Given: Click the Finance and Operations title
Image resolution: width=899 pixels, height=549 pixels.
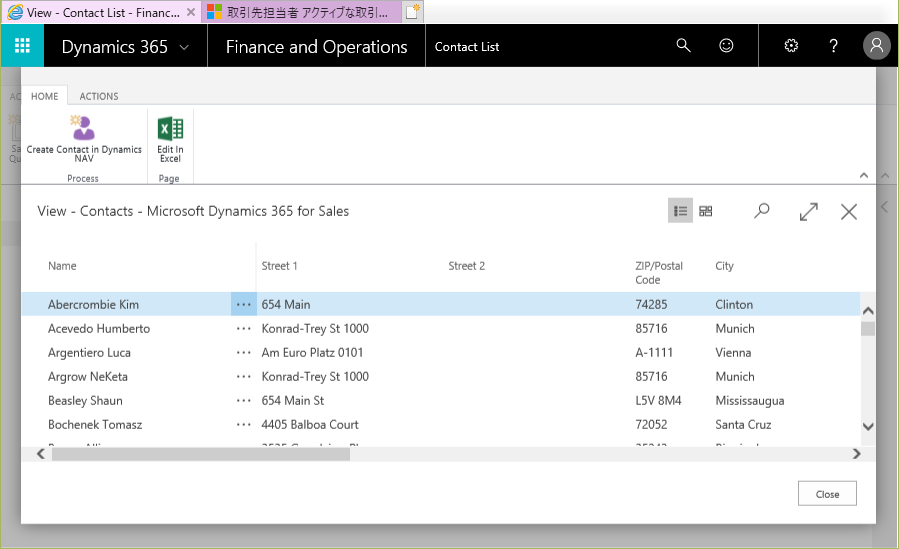Looking at the screenshot, I should click(316, 46).
